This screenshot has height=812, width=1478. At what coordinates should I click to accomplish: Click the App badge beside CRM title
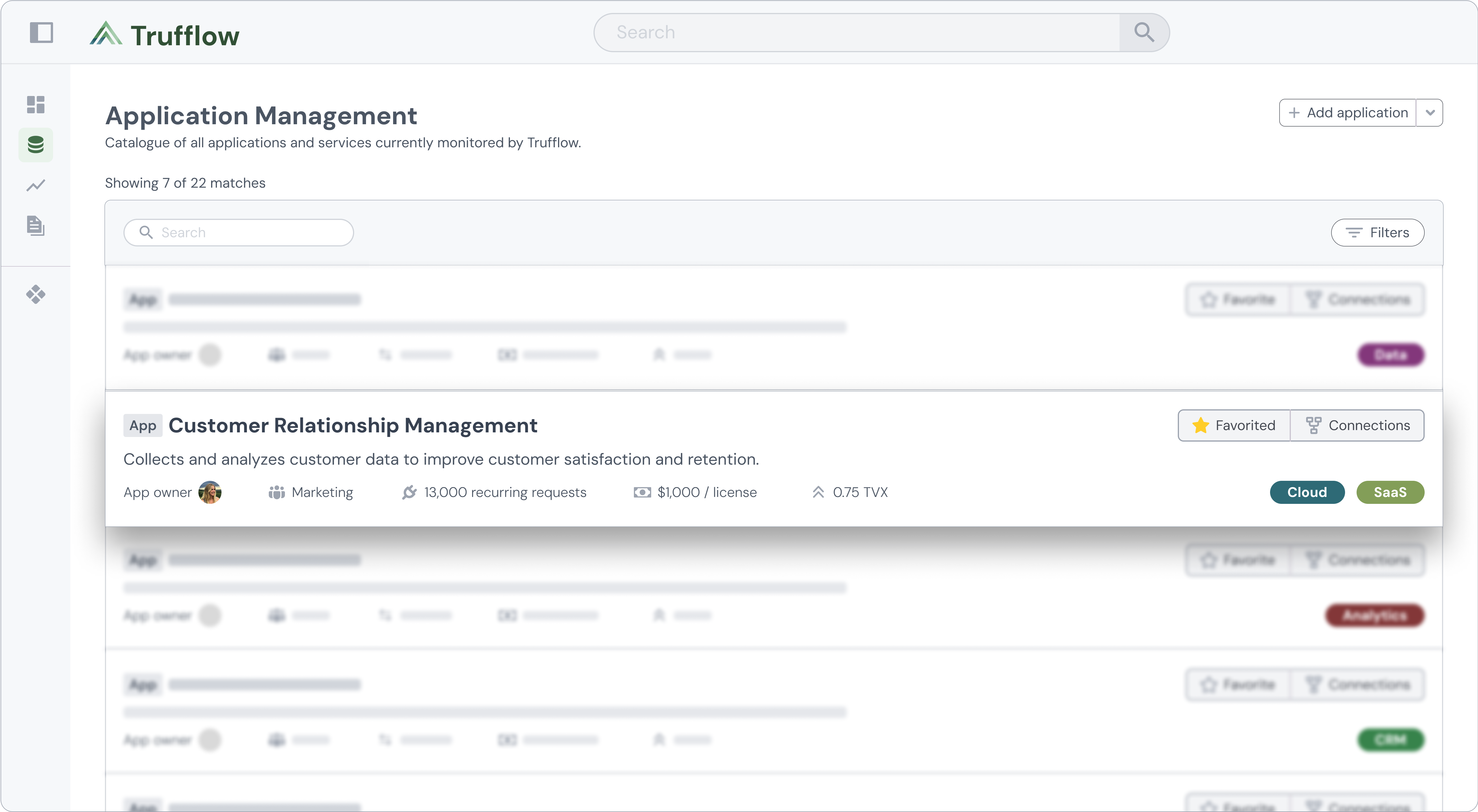point(143,425)
